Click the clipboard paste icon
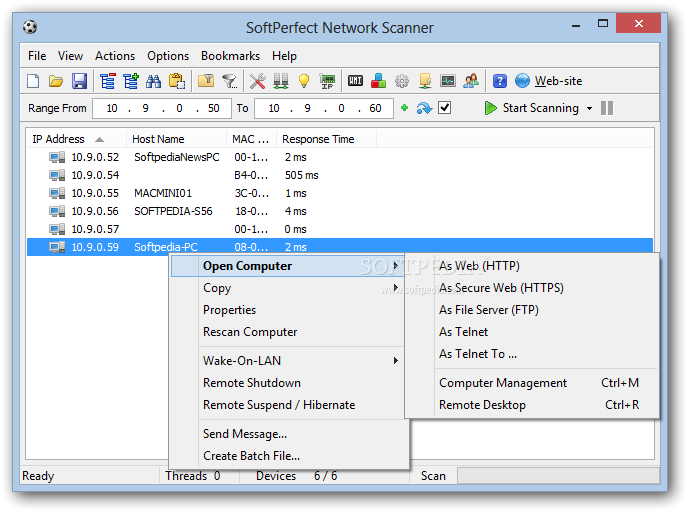This screenshot has height=512, width=688. pyautogui.click(x=177, y=81)
